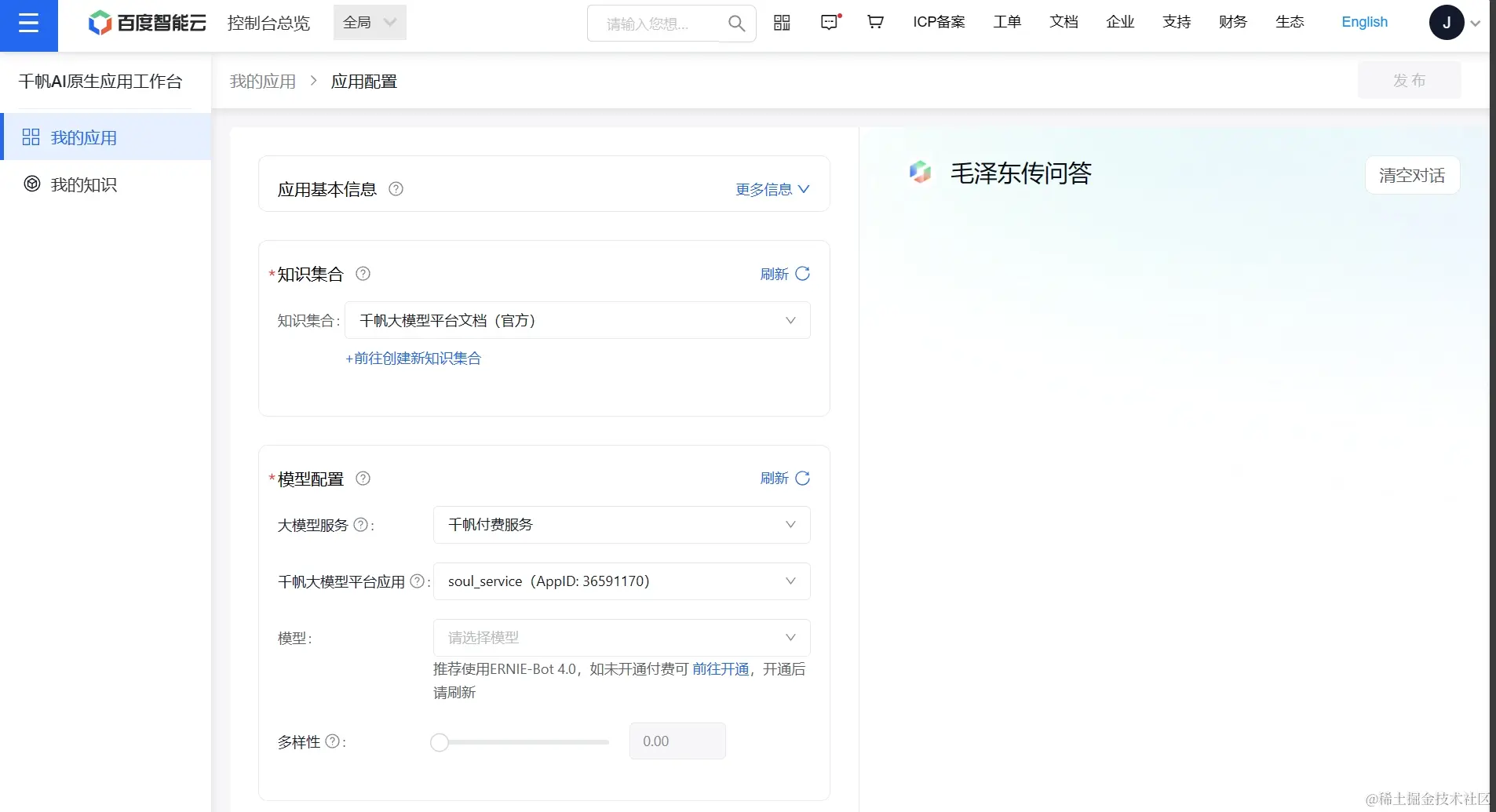Open the message notifications icon
This screenshot has height=812, width=1496.
(830, 22)
